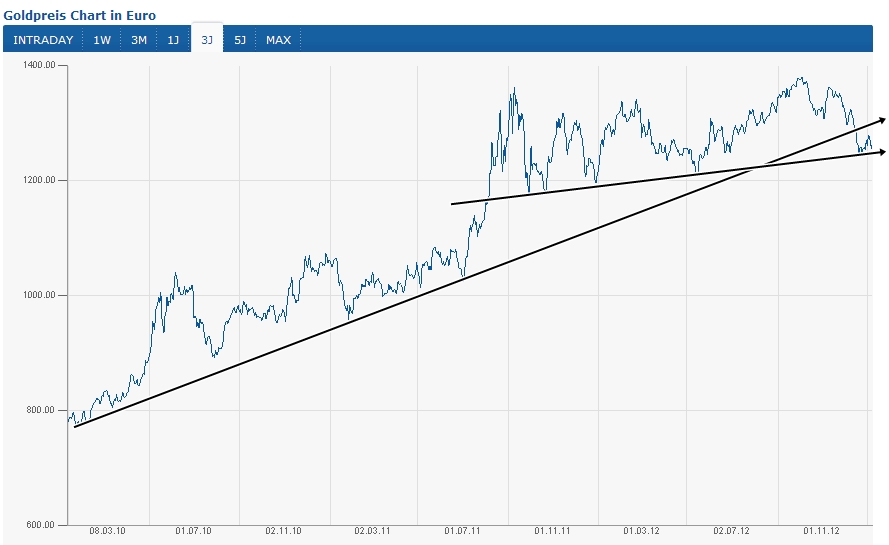Screen dimensions: 889x545
Task: Show the 3M chart period
Action: [139, 40]
